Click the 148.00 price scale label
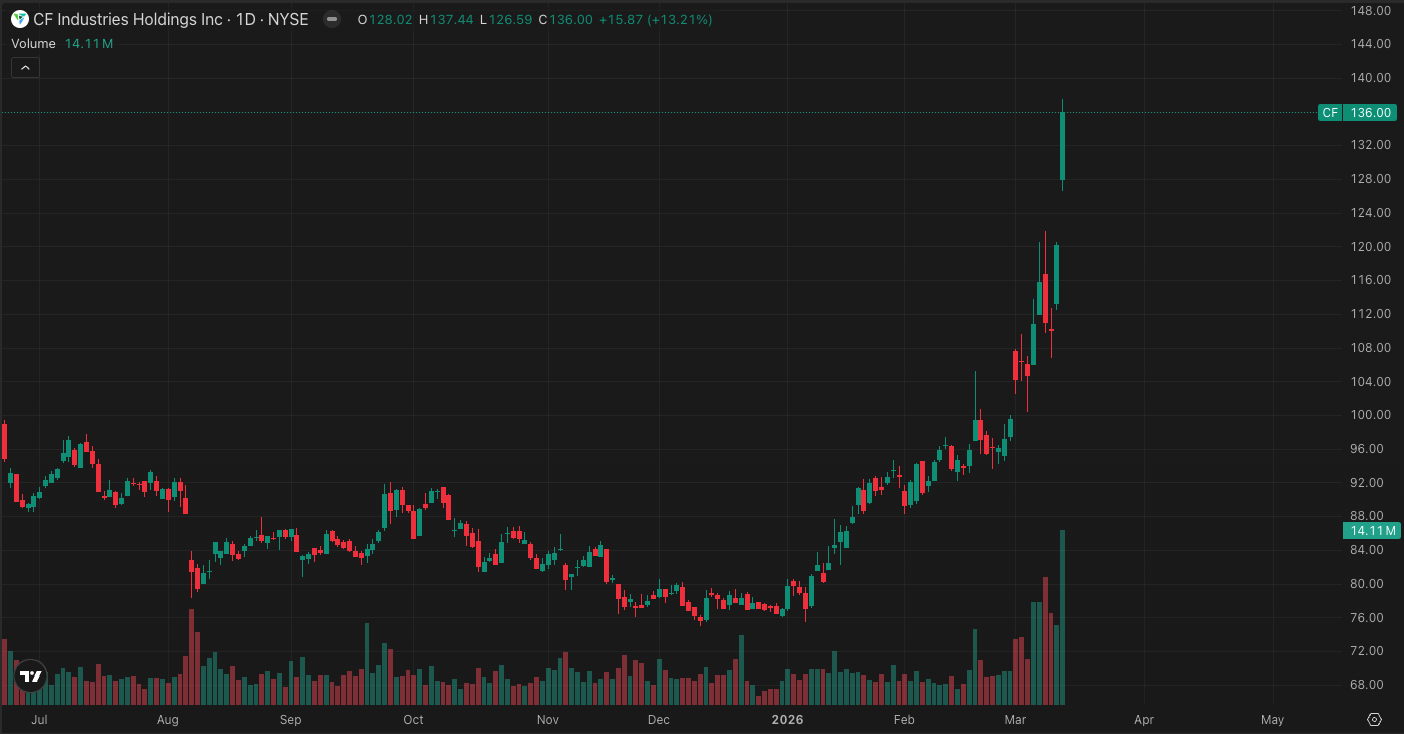 click(1370, 11)
